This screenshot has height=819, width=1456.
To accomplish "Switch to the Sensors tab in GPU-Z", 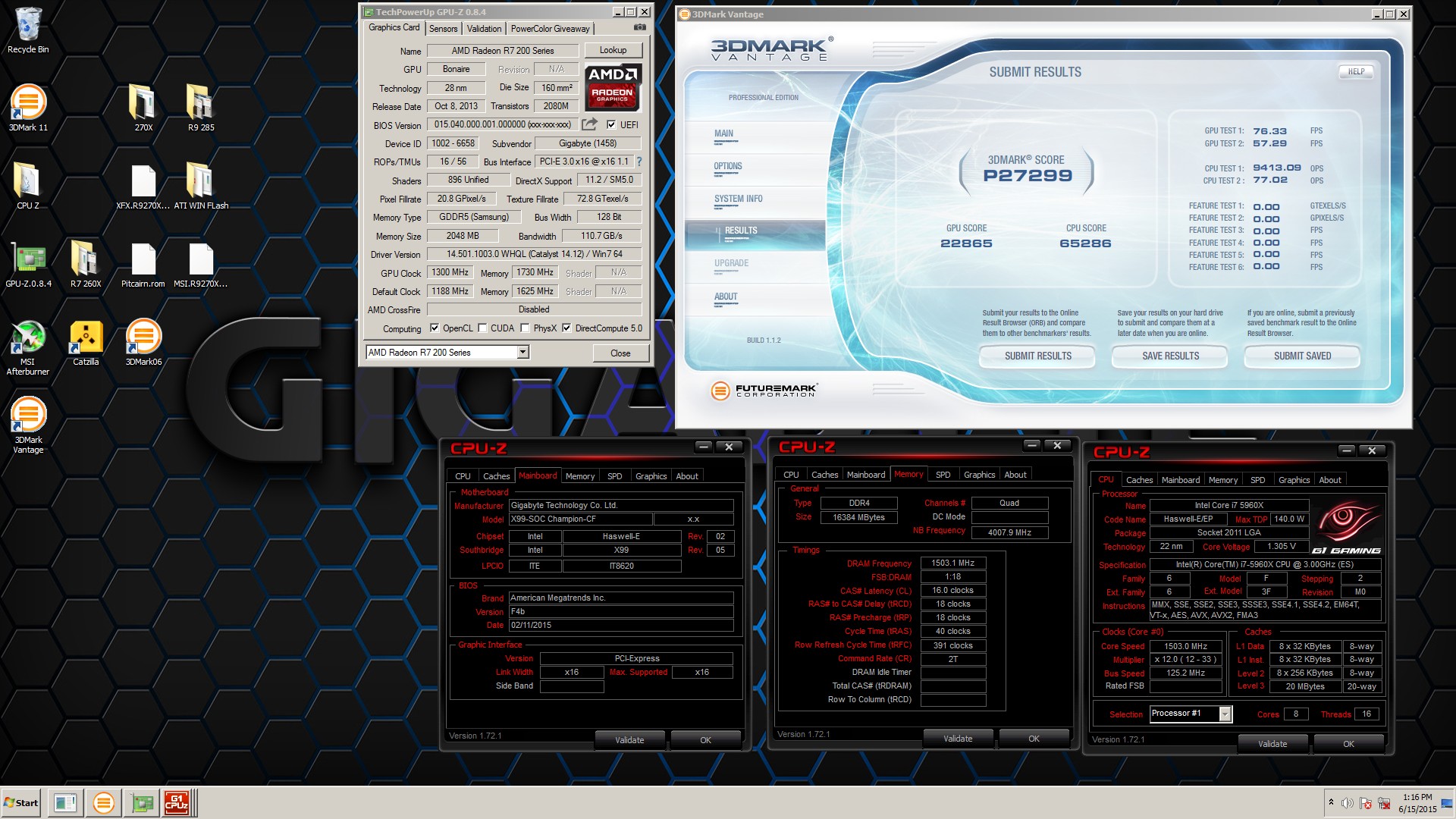I will (x=444, y=29).
